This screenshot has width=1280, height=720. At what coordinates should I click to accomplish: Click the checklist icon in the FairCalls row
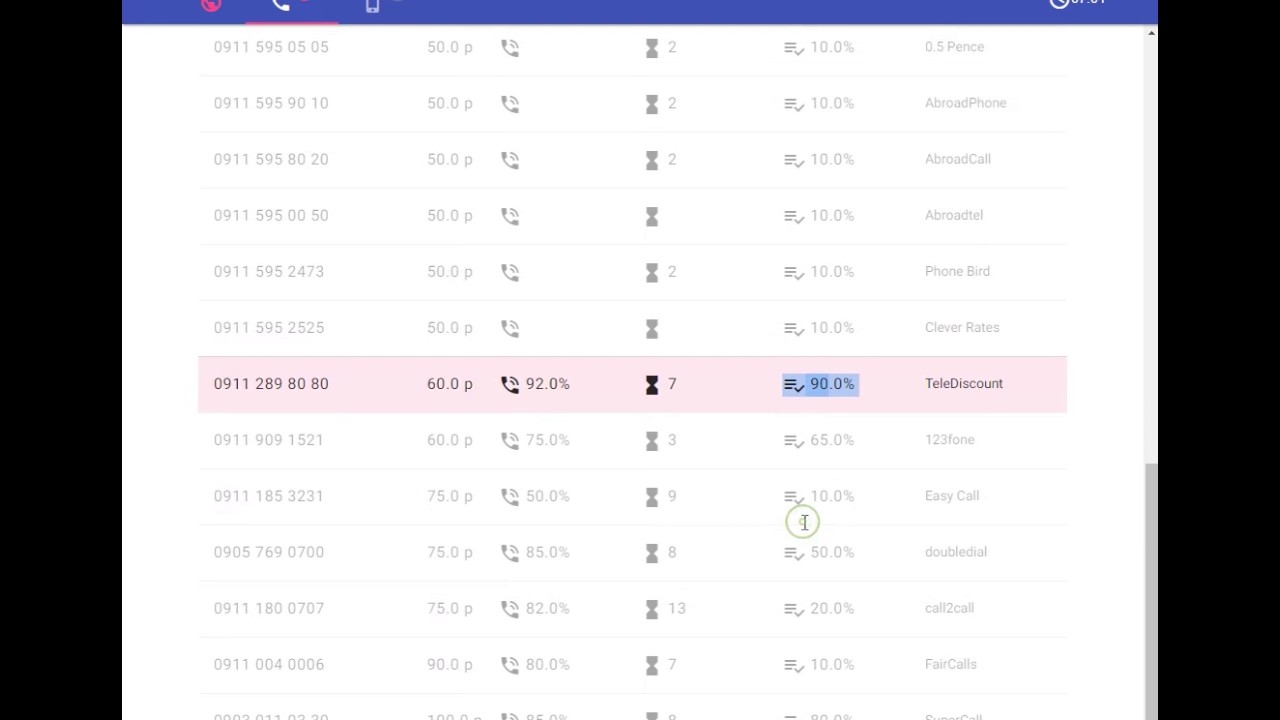coord(794,664)
